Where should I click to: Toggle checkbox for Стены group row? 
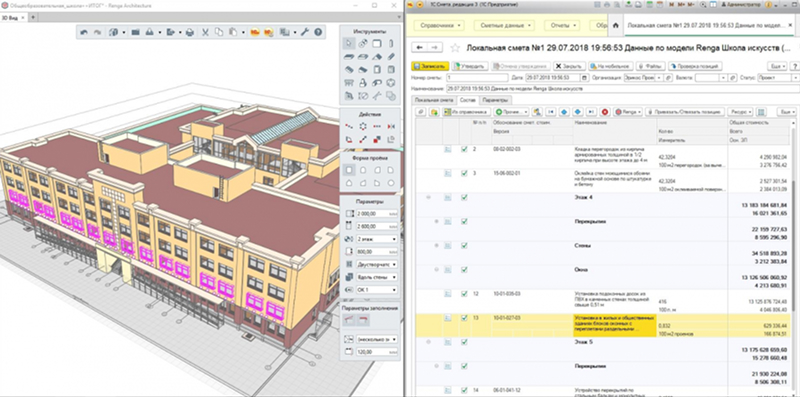coord(464,245)
